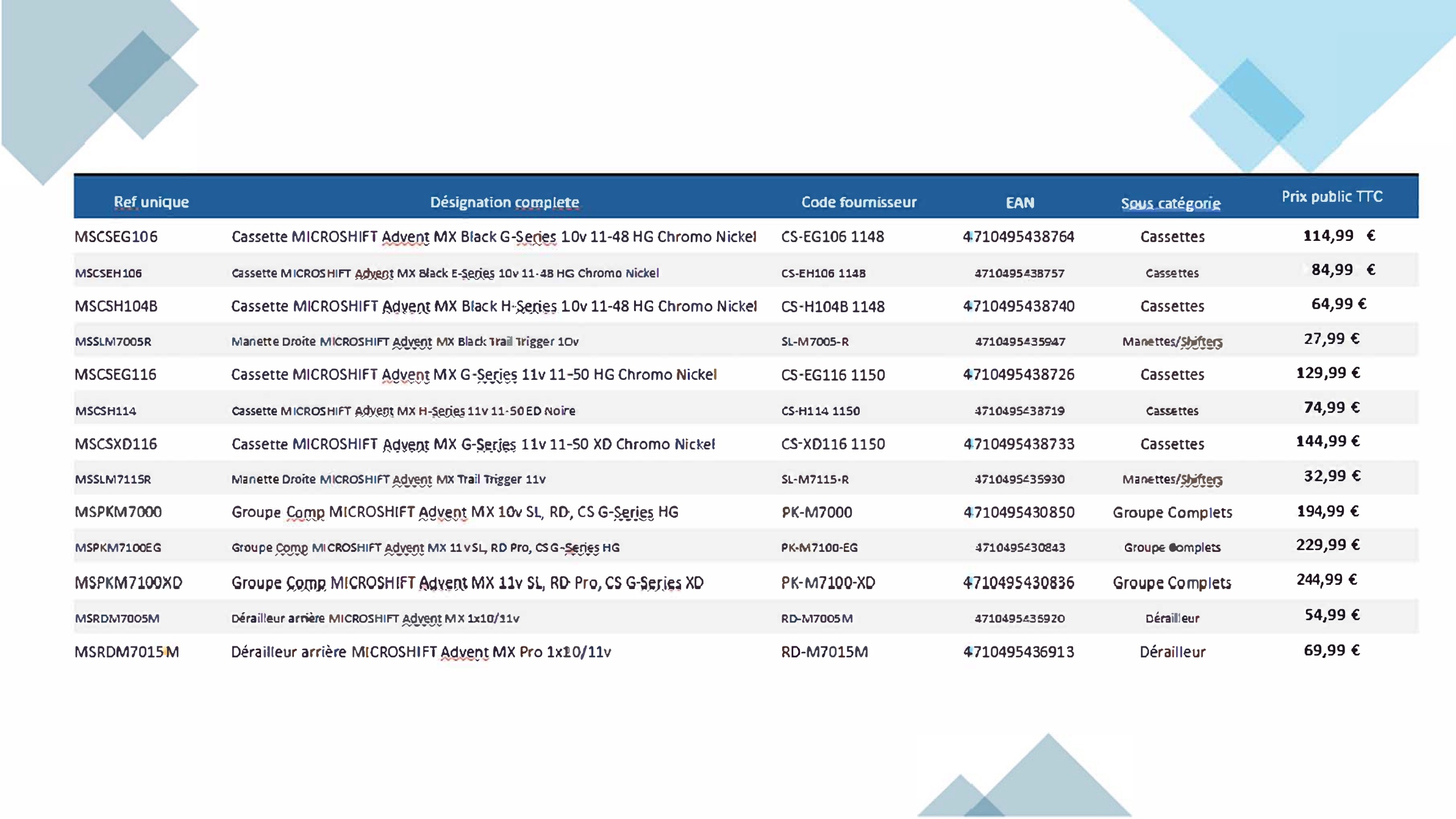Click EAN 4710495435947 cell
Screen dimensions: 1456x819
point(1019,342)
